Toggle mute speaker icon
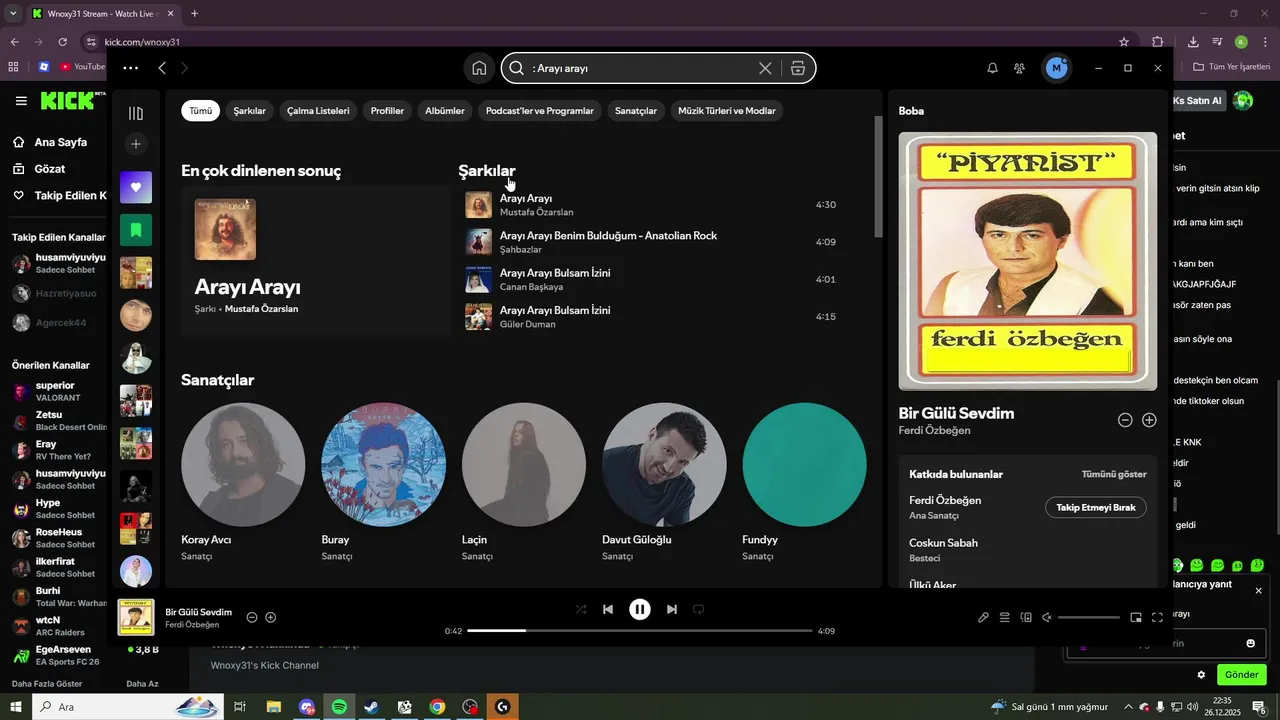The width and height of the screenshot is (1280, 720). point(1047,617)
